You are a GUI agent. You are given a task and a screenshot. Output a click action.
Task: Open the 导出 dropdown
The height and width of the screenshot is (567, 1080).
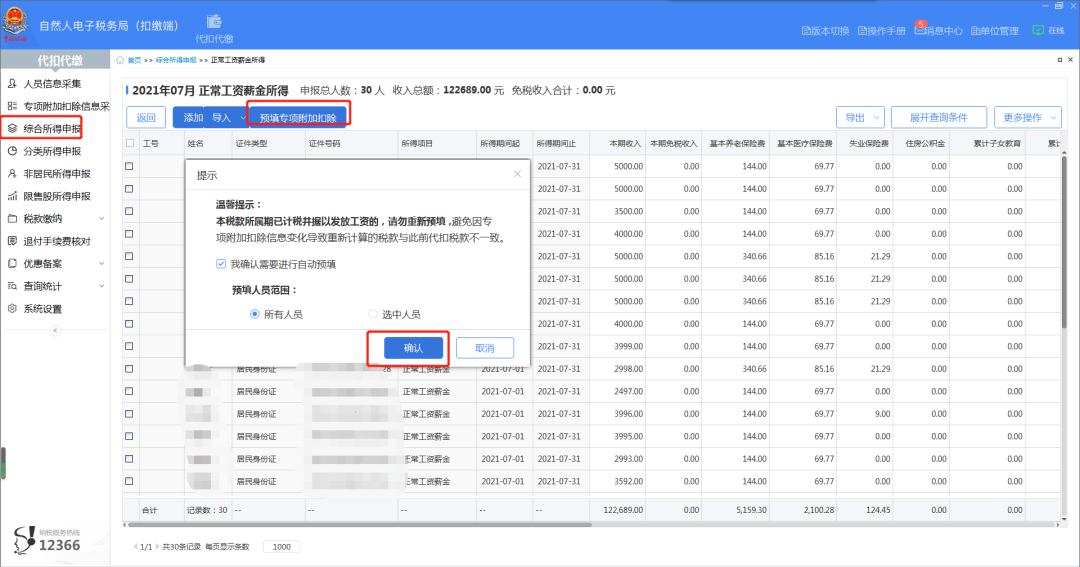pos(860,117)
